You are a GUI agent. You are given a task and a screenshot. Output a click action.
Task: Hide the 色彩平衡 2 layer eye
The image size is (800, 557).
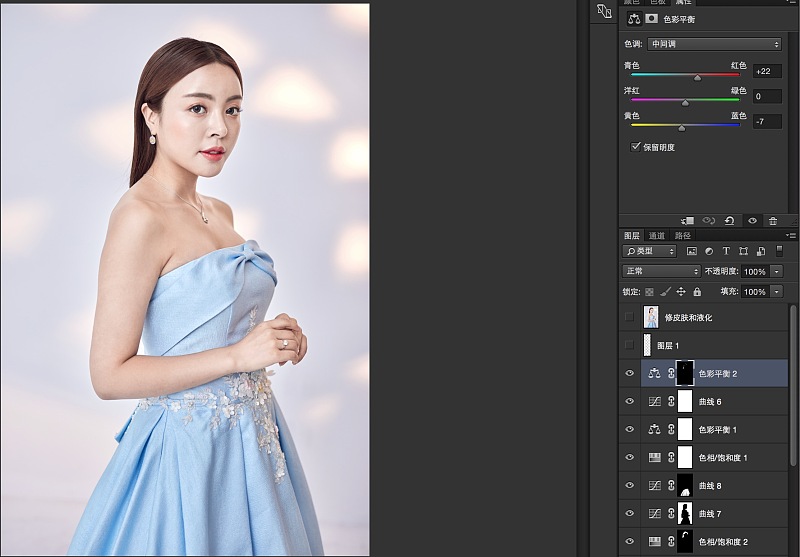coord(630,373)
